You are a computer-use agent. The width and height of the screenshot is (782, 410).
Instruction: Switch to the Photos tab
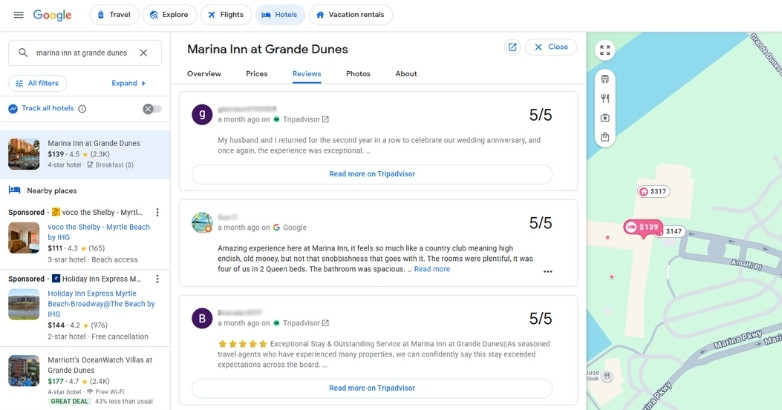click(x=358, y=74)
